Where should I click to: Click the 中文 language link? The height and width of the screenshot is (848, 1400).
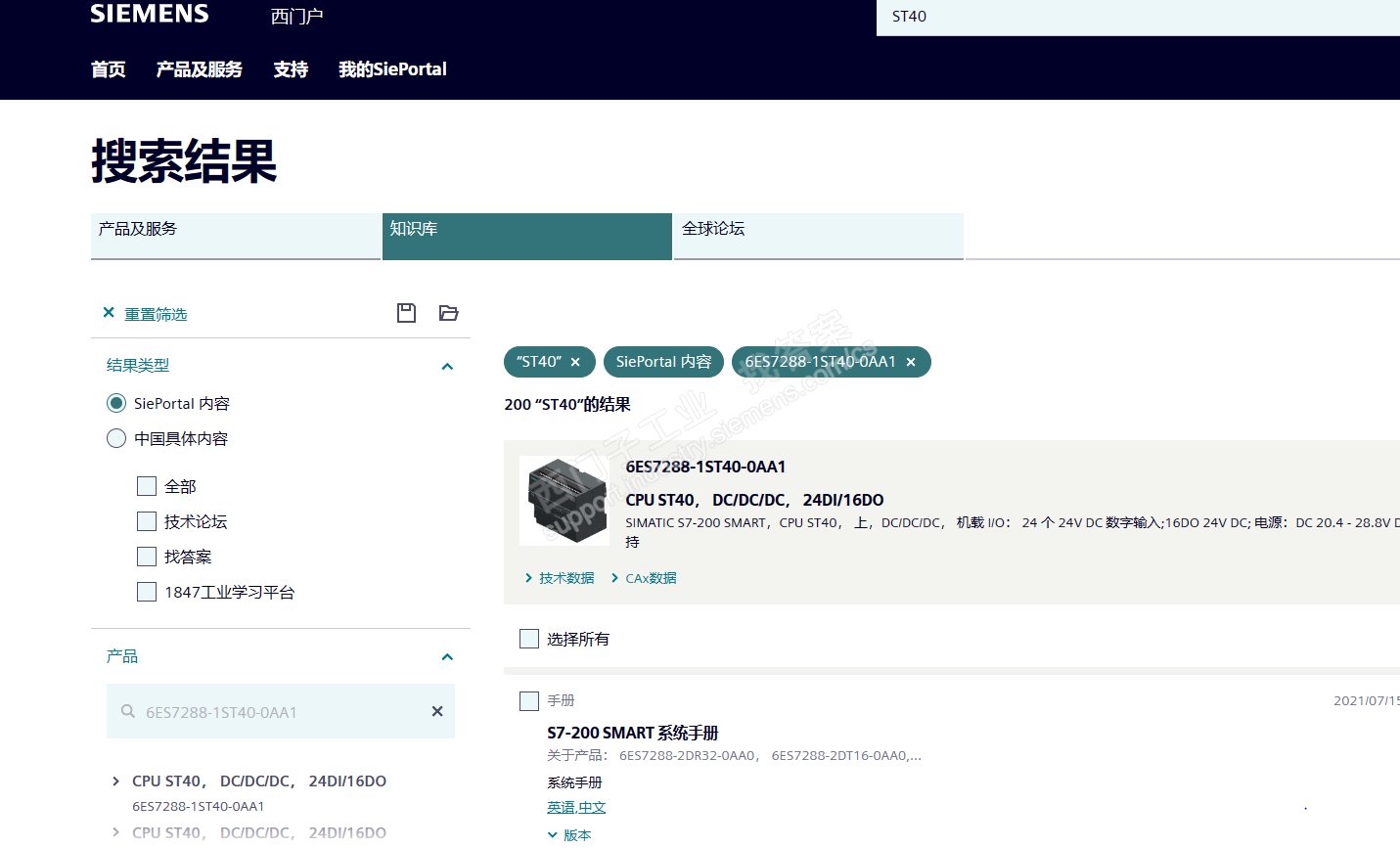click(592, 807)
